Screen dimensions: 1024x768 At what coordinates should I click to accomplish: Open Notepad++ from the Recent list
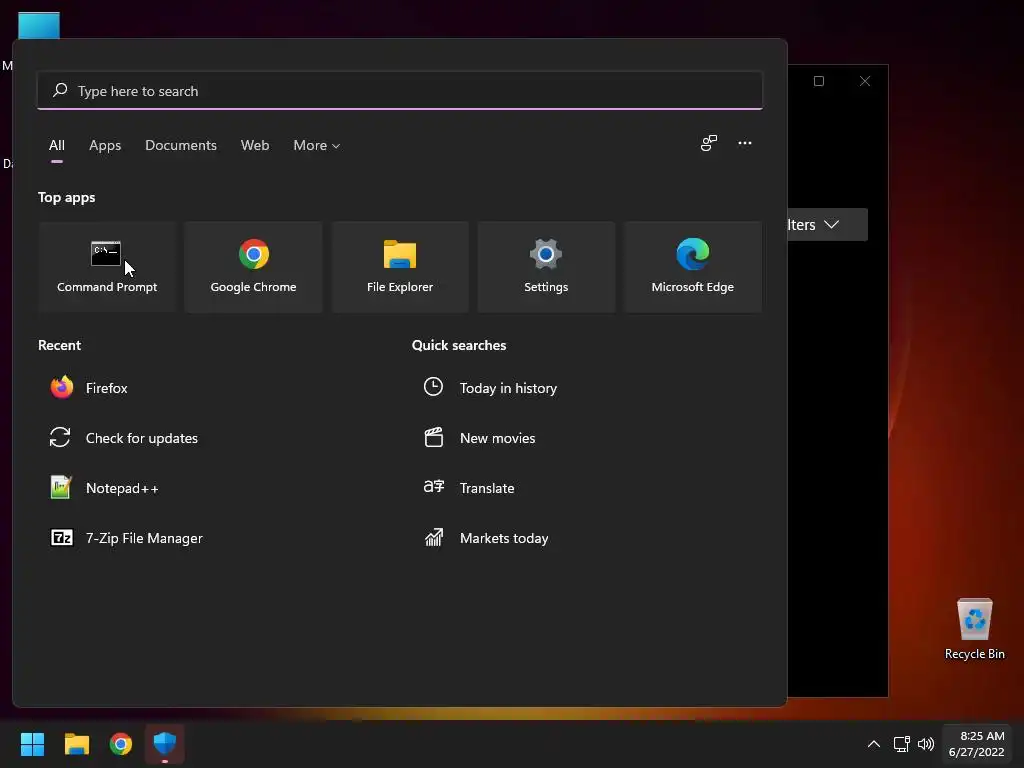point(104,488)
